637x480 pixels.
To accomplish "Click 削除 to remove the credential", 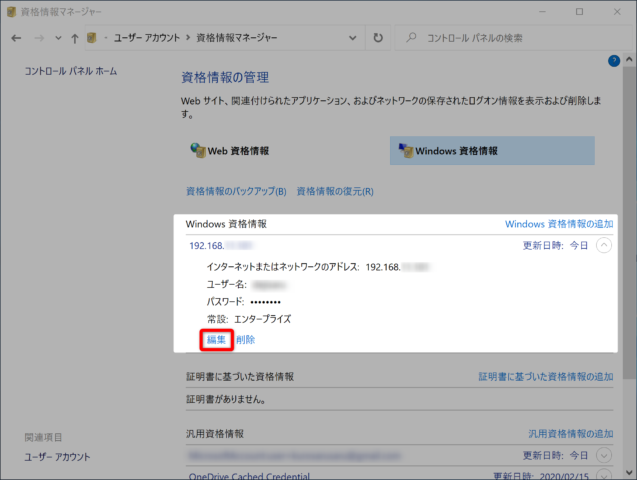I will coord(245,340).
